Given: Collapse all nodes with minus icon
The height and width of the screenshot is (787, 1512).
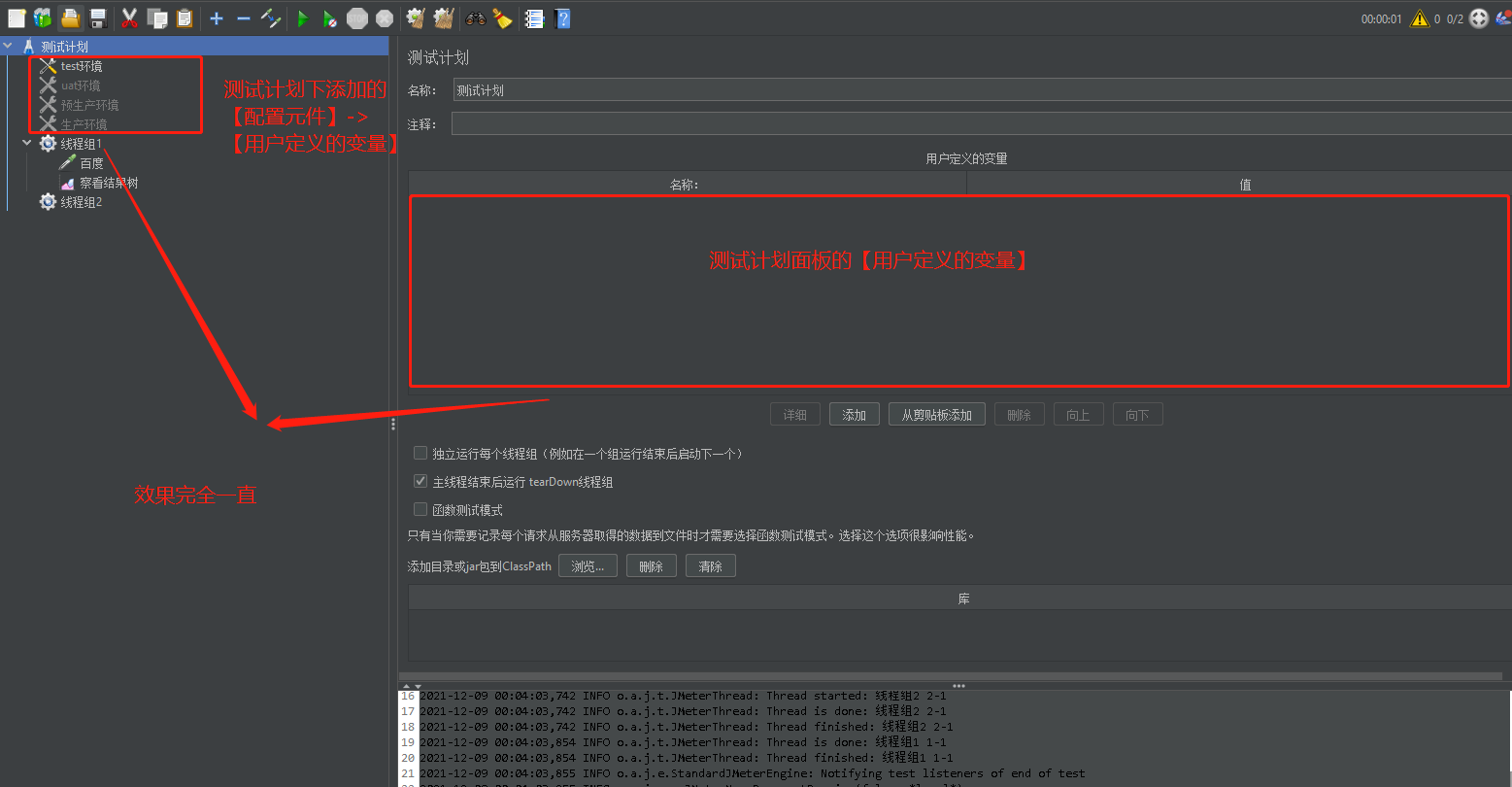Looking at the screenshot, I should coord(244,17).
